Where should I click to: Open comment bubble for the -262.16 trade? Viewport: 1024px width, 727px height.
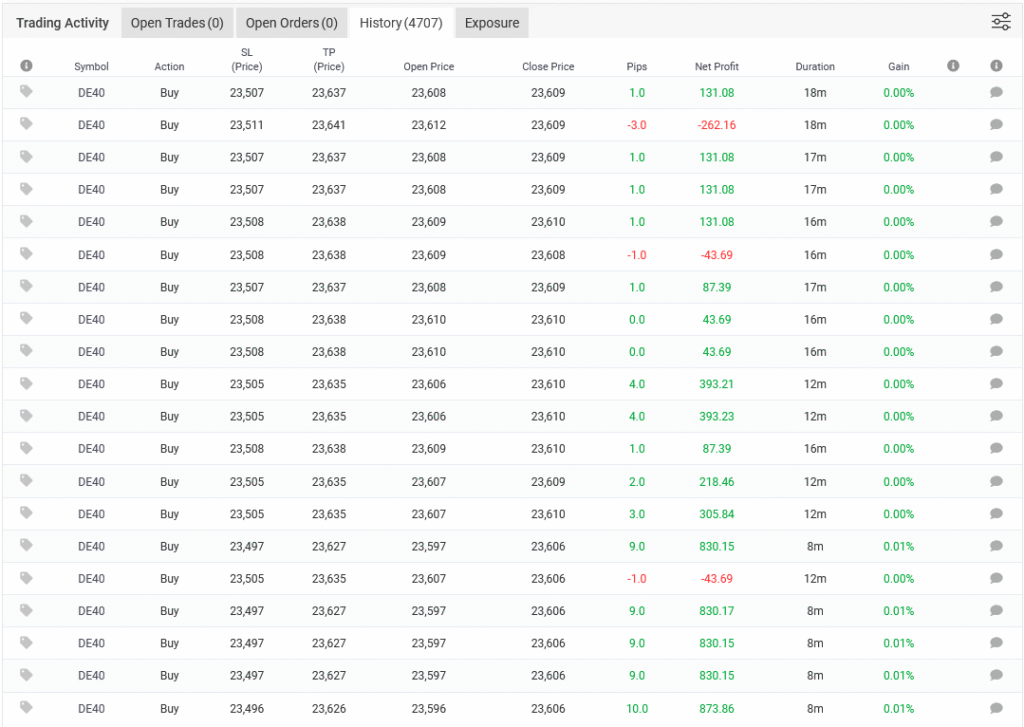(x=996, y=125)
